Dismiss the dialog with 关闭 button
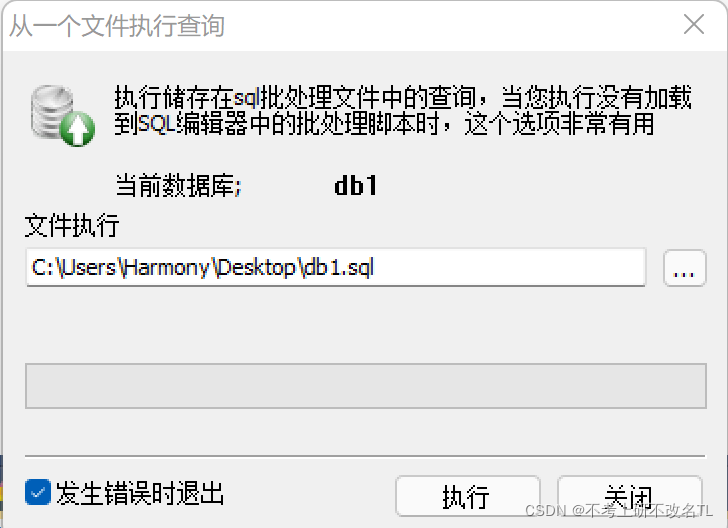This screenshot has width=728, height=528. point(629,496)
